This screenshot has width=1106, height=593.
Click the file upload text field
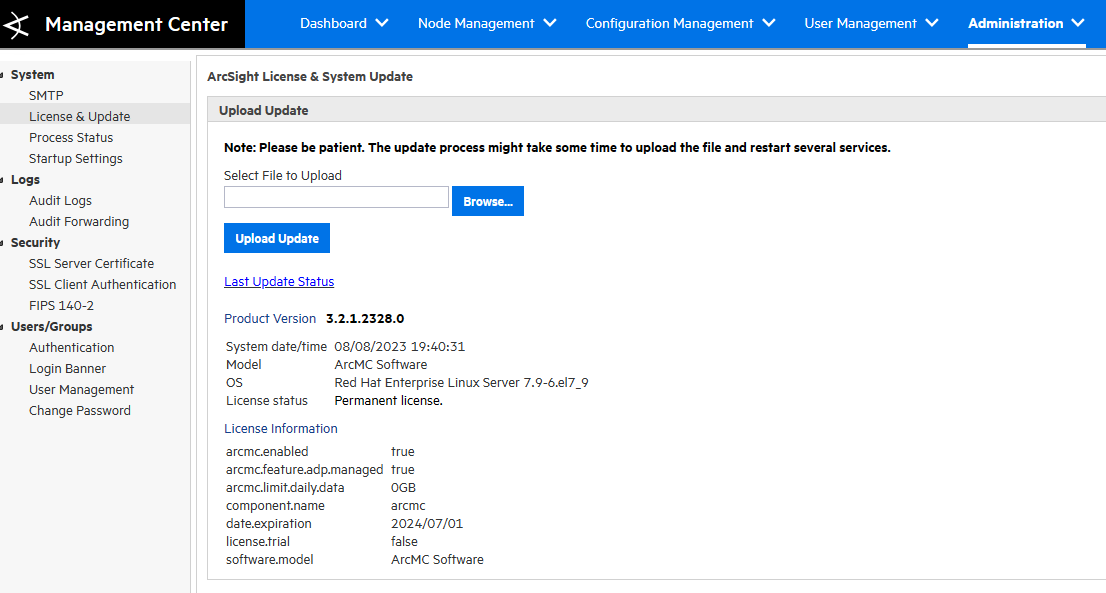336,197
